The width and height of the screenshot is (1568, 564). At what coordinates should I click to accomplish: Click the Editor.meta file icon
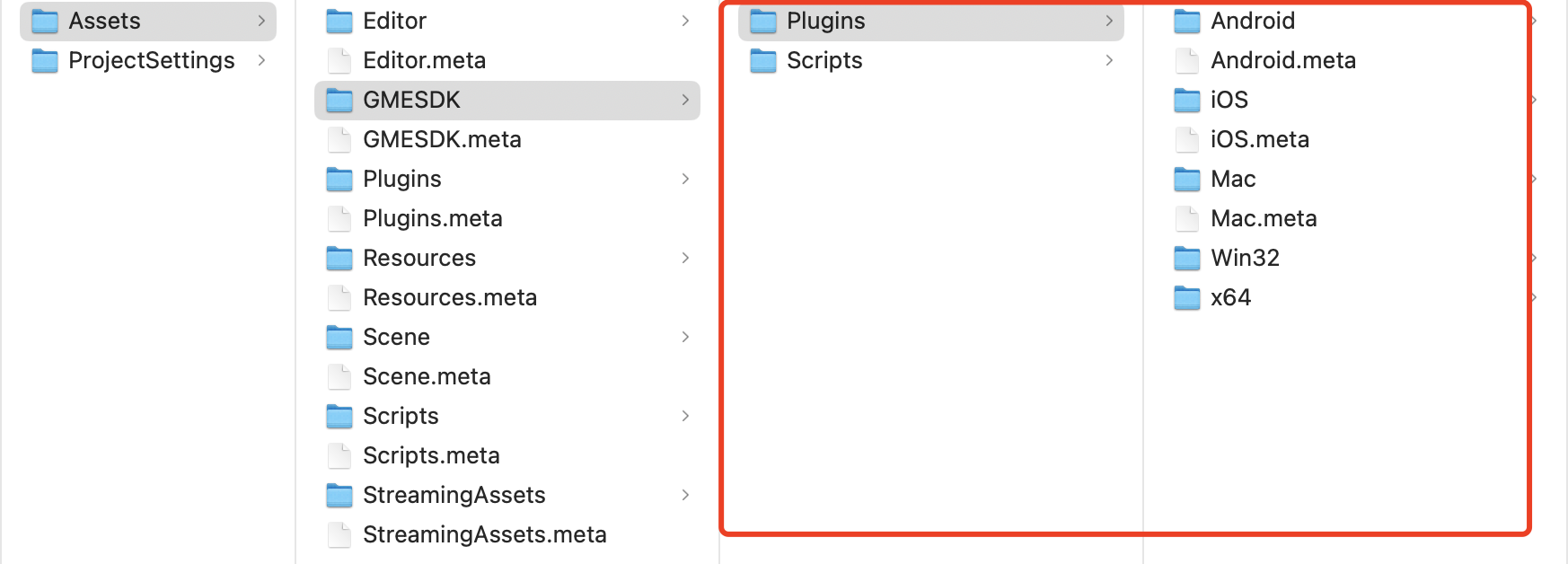[x=339, y=60]
